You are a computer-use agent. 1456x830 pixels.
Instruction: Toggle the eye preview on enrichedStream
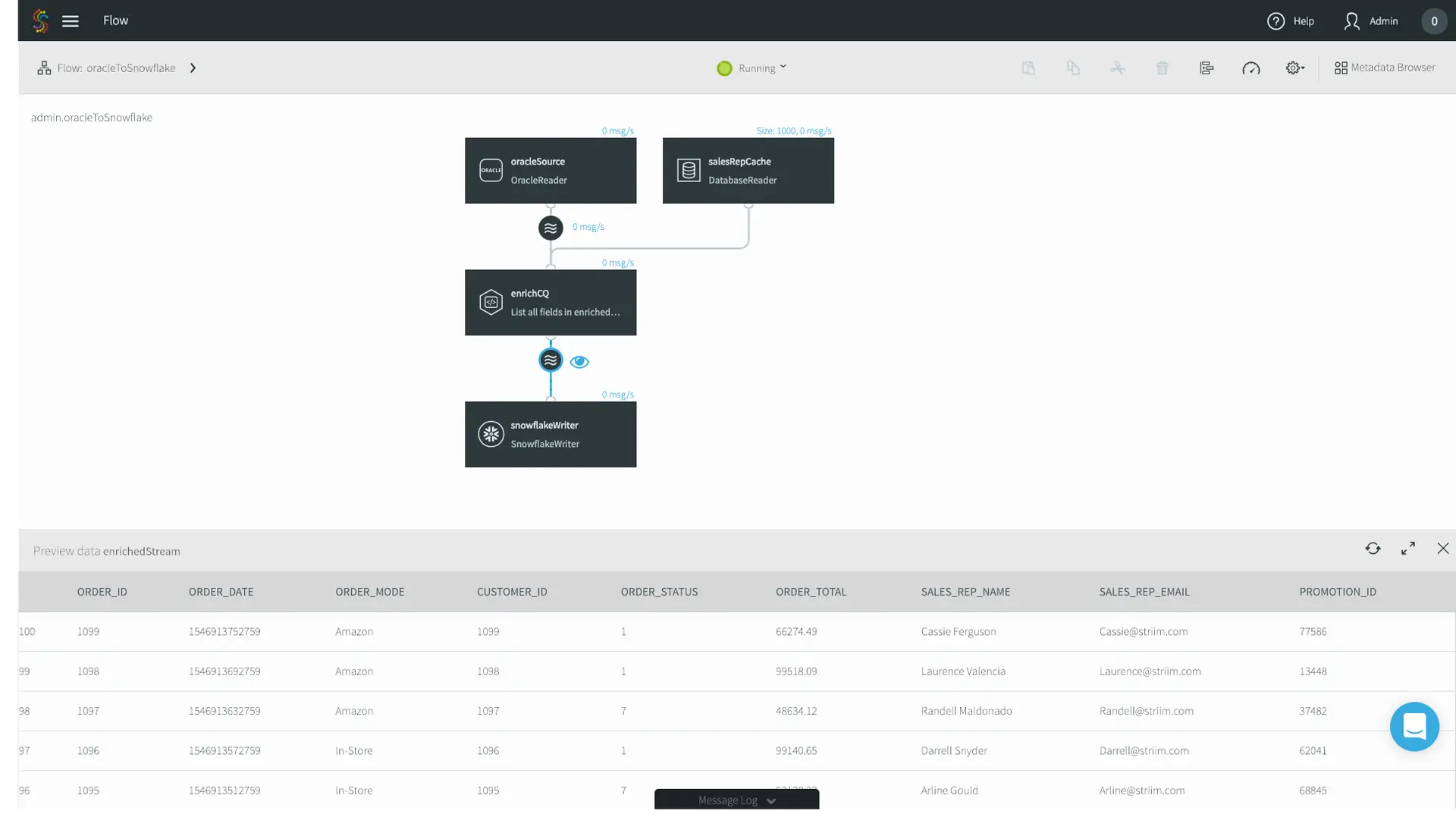579,362
